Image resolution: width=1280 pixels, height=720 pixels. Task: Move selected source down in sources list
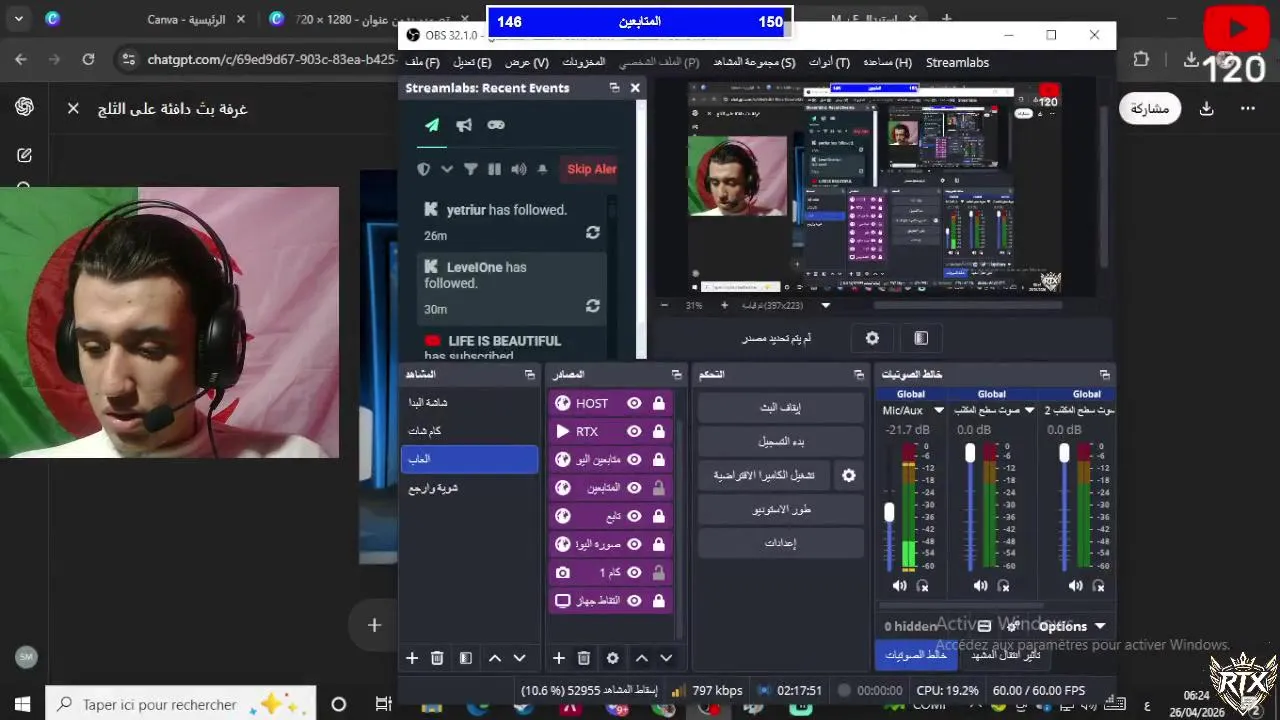point(666,658)
